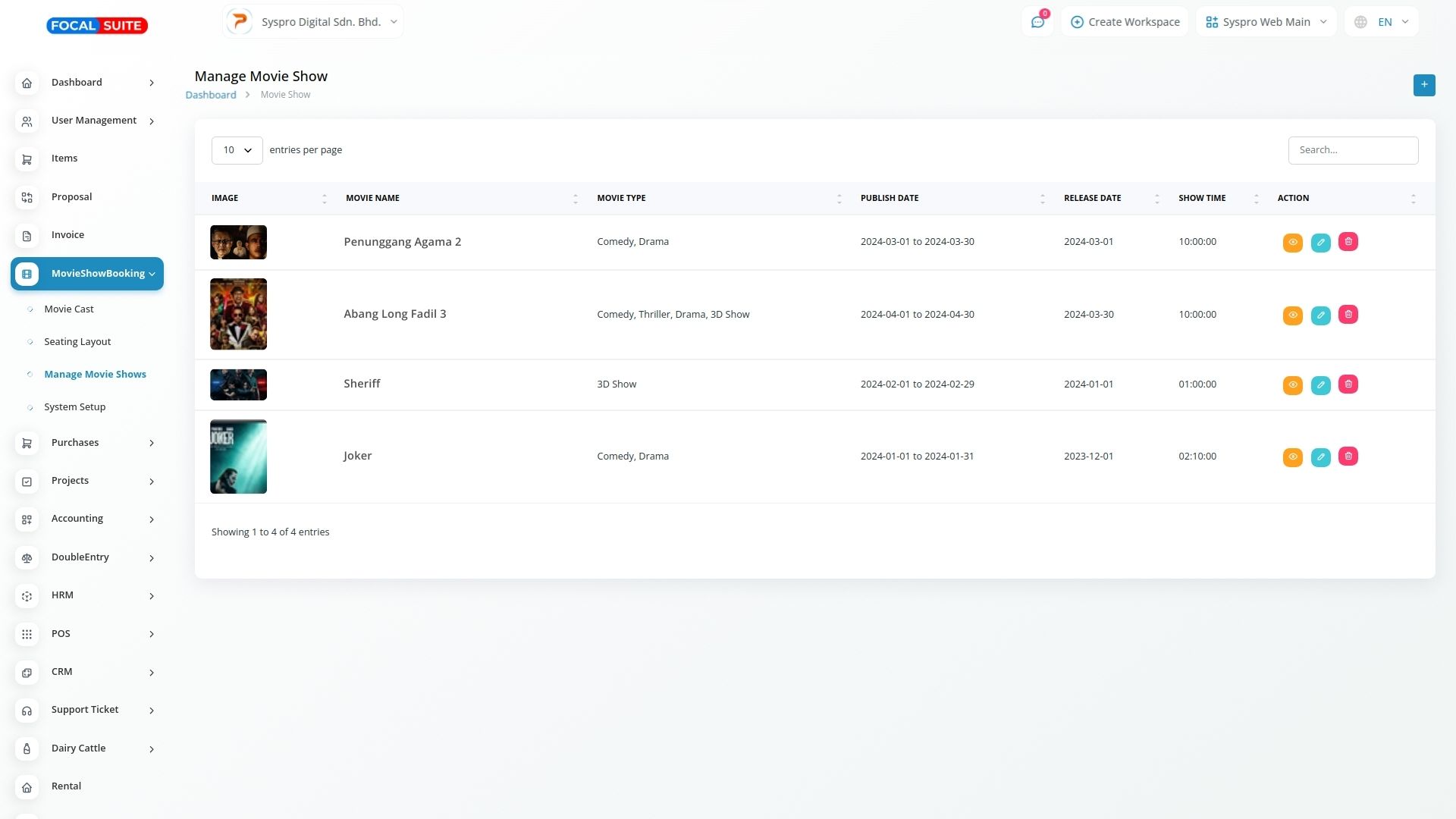Sort table by Movie Name column

(x=372, y=198)
